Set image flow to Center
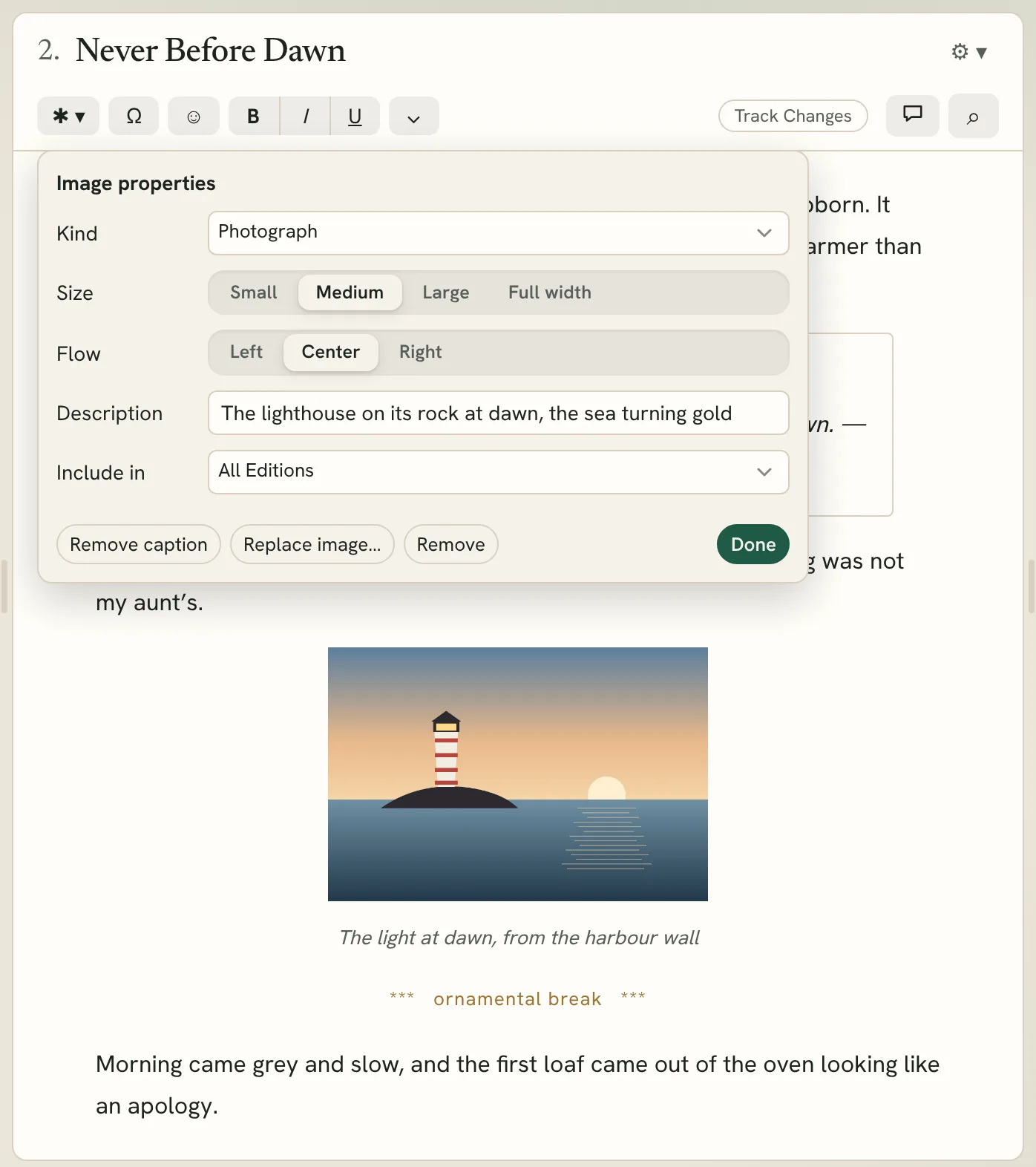 coord(331,352)
